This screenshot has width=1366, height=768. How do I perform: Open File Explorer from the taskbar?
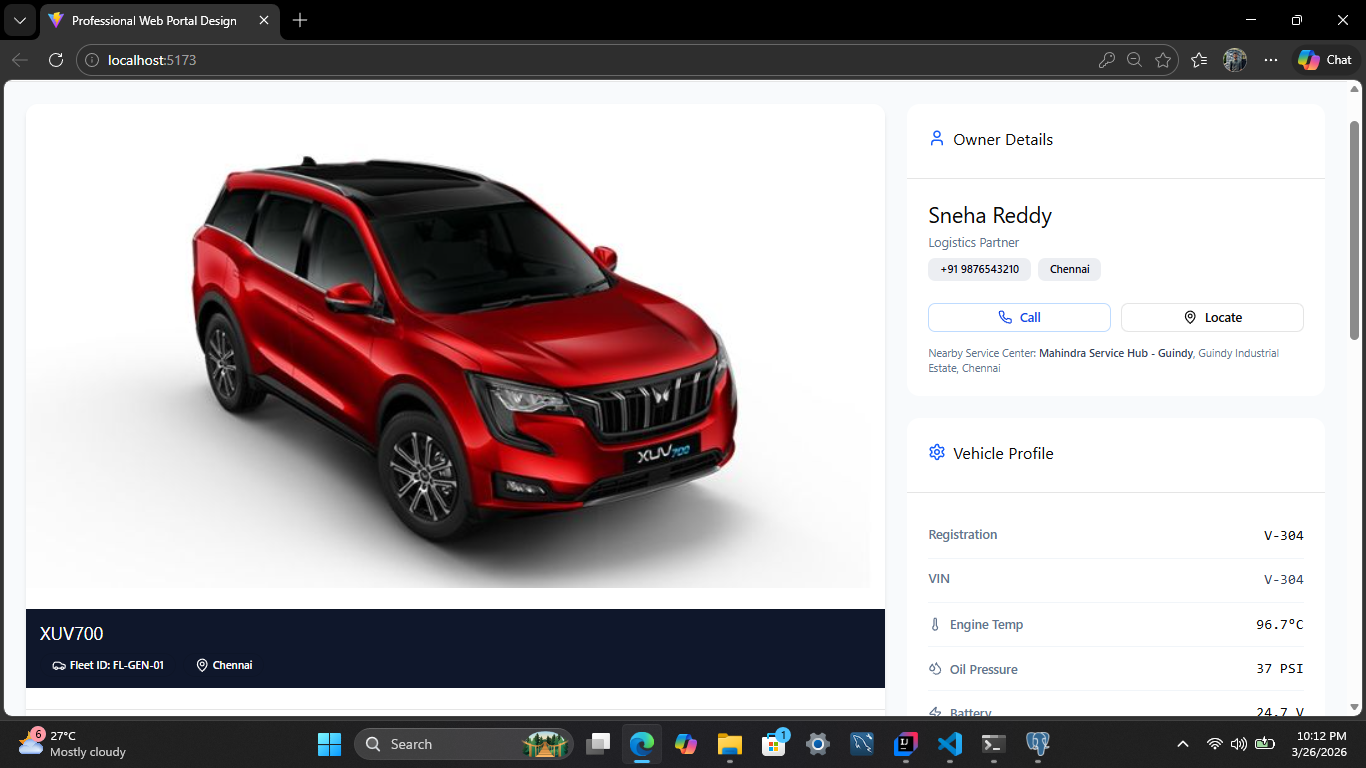click(729, 744)
